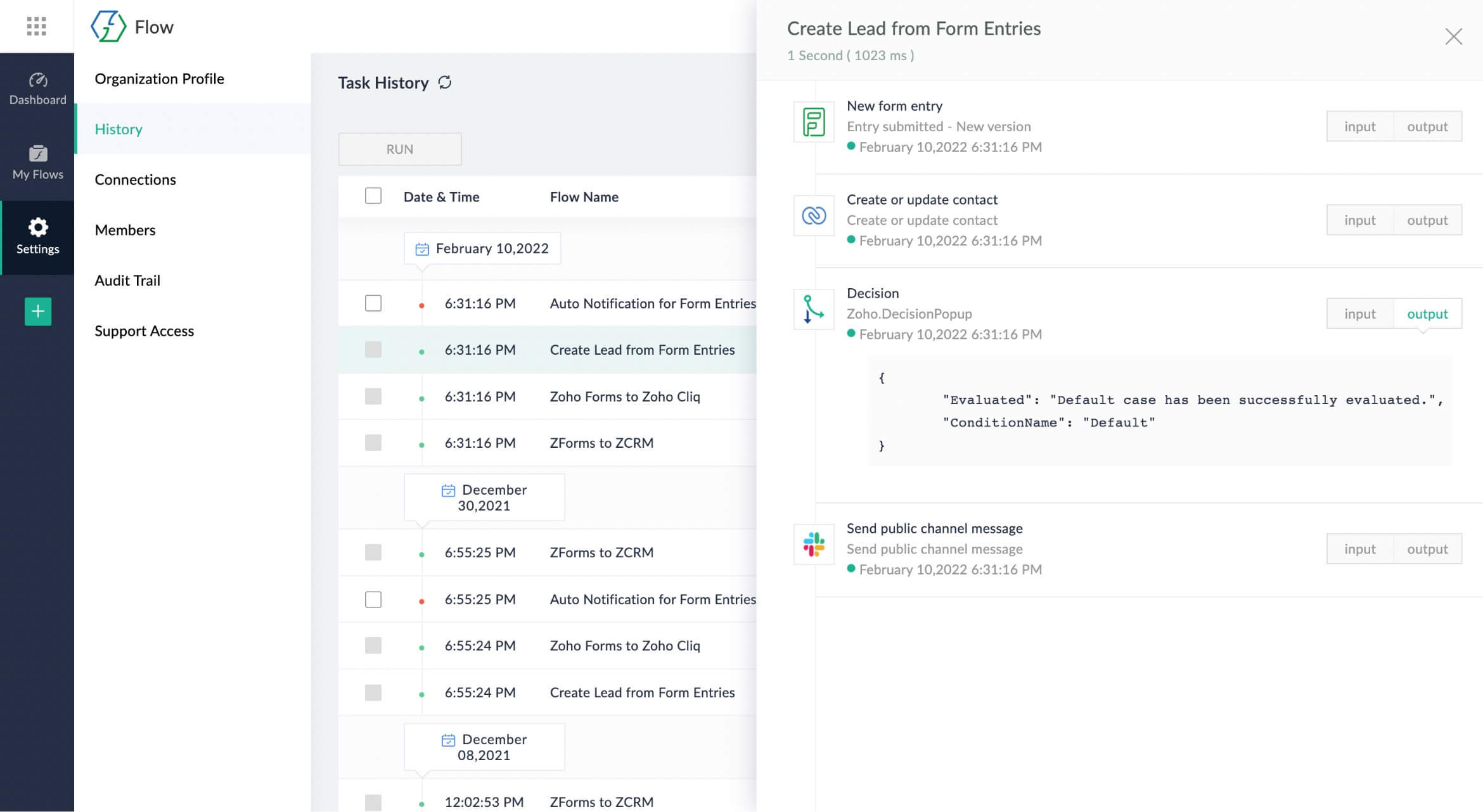This screenshot has height=812, width=1483.
Task: Click the Decision branch step icon
Action: tap(814, 309)
